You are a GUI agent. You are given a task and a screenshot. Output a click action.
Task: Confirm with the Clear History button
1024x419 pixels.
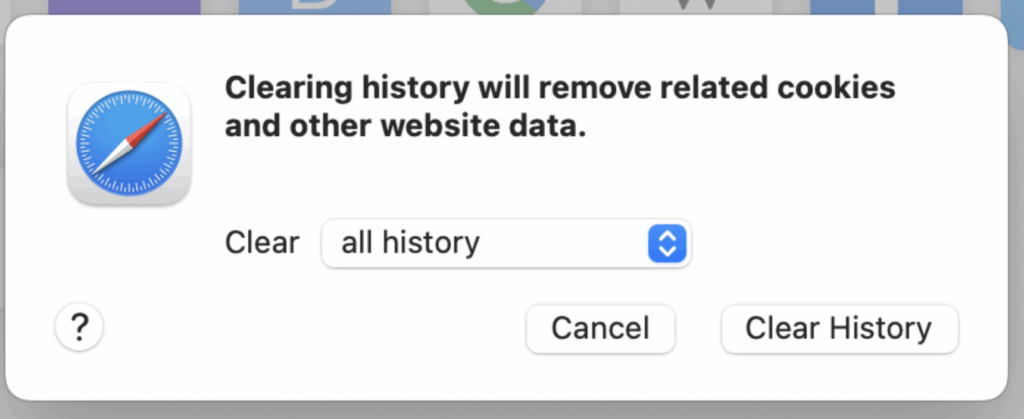839,328
